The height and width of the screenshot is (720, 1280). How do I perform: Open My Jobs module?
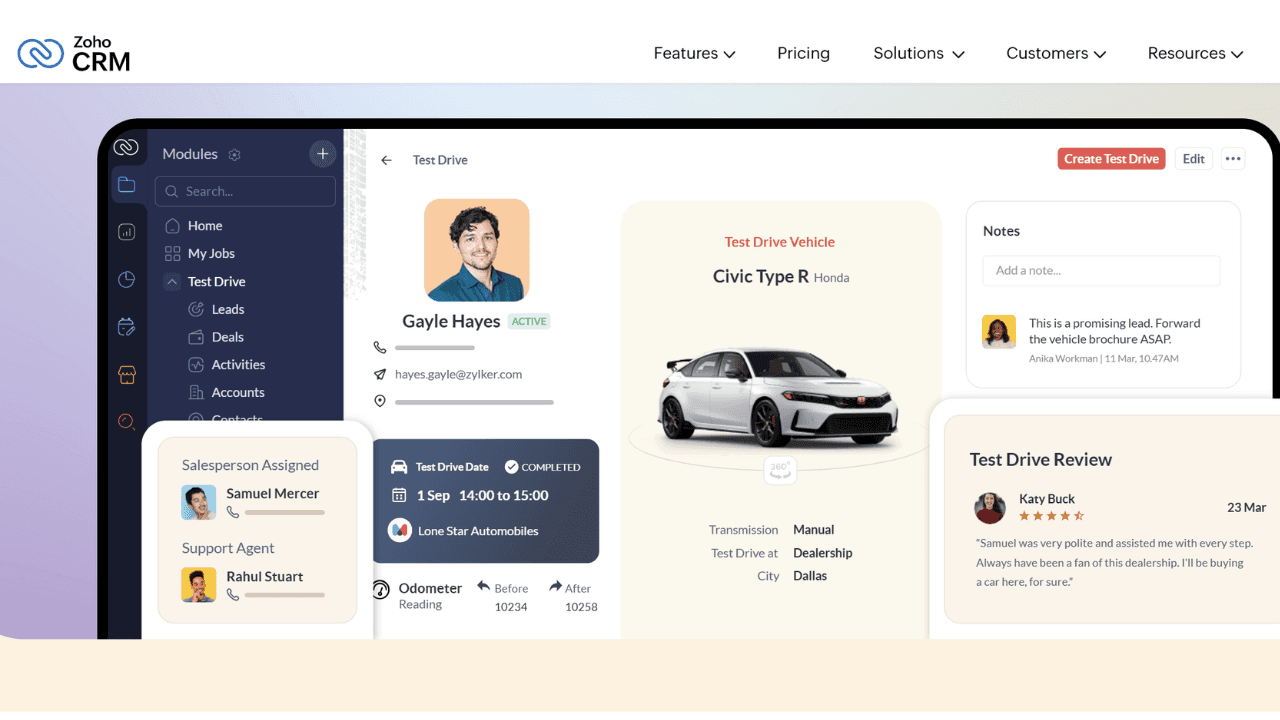coord(211,254)
